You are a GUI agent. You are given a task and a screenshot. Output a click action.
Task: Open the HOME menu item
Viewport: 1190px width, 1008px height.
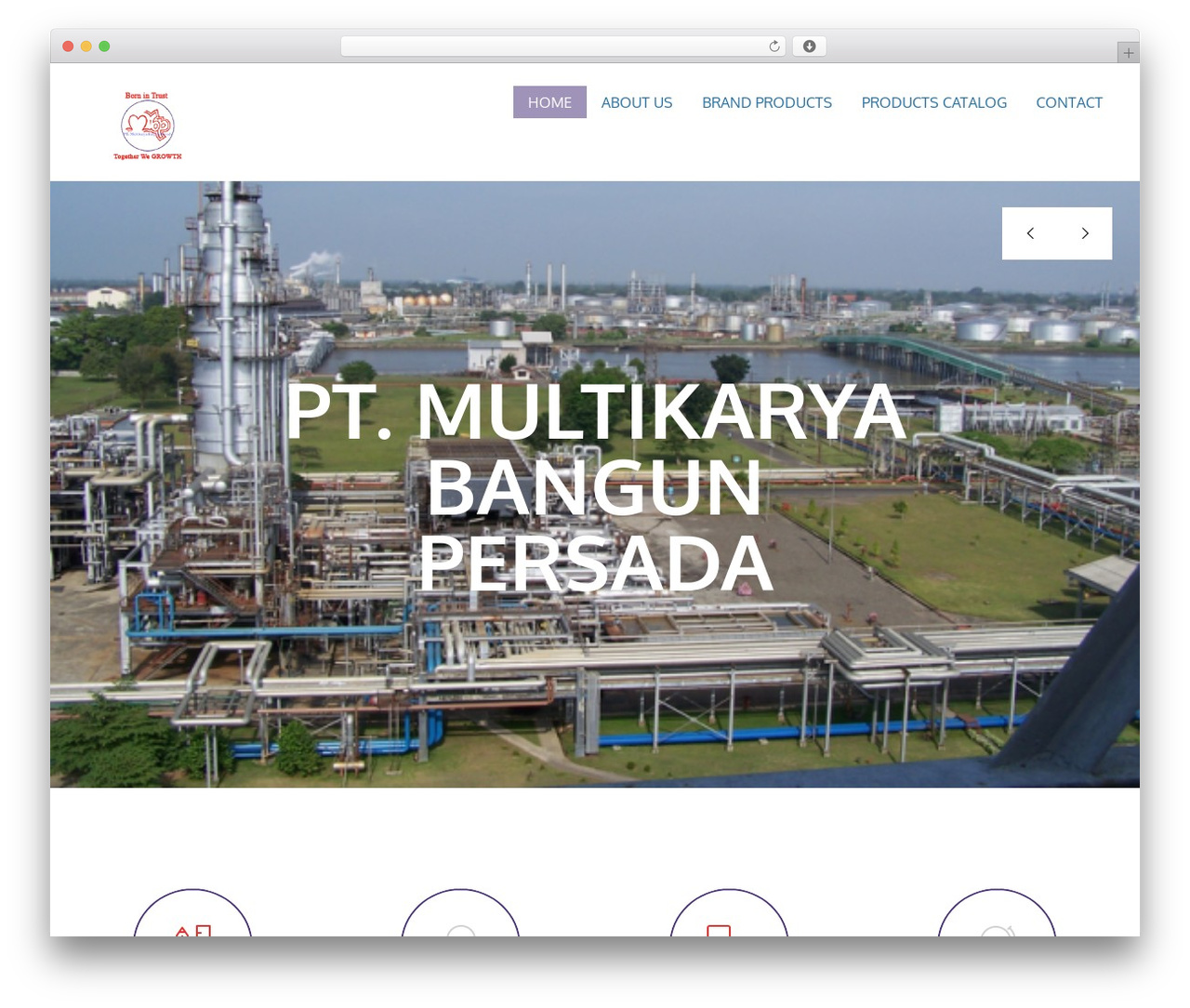[x=549, y=102]
